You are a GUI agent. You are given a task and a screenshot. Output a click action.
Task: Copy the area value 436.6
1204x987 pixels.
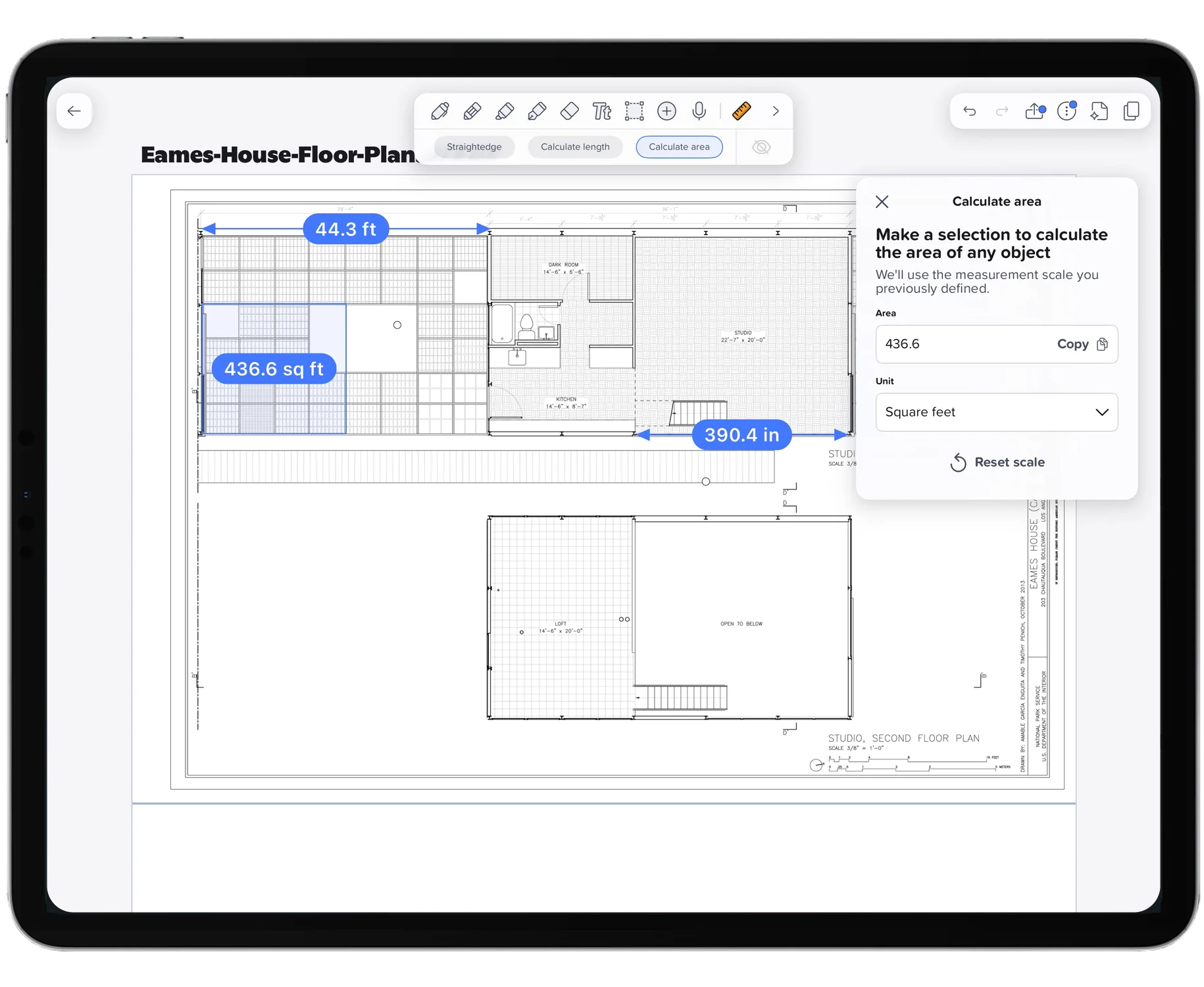click(1082, 344)
